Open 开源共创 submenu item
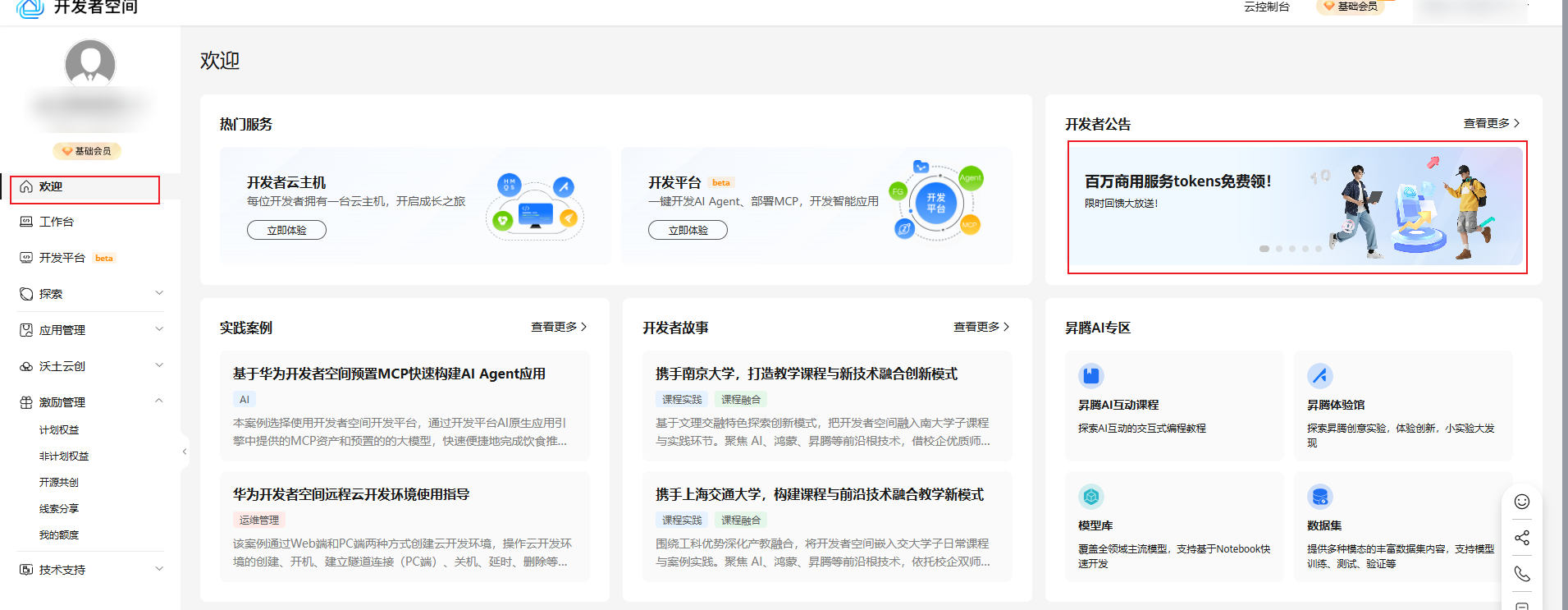 tap(59, 483)
